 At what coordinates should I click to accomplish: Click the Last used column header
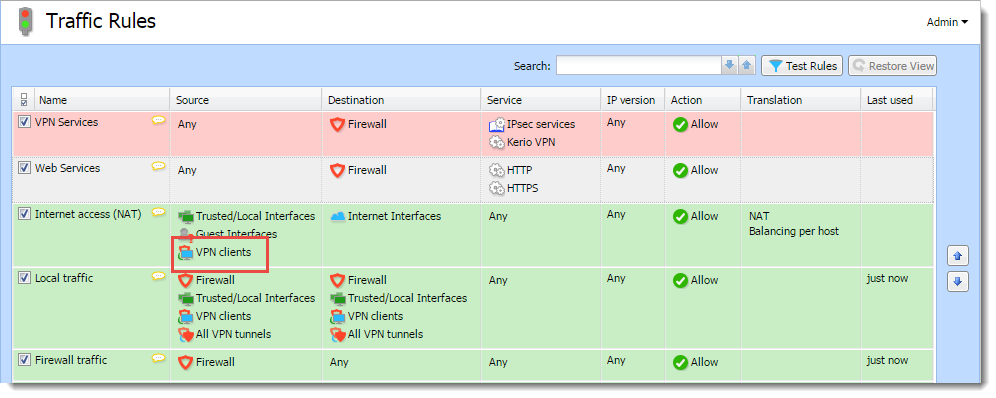tap(896, 100)
